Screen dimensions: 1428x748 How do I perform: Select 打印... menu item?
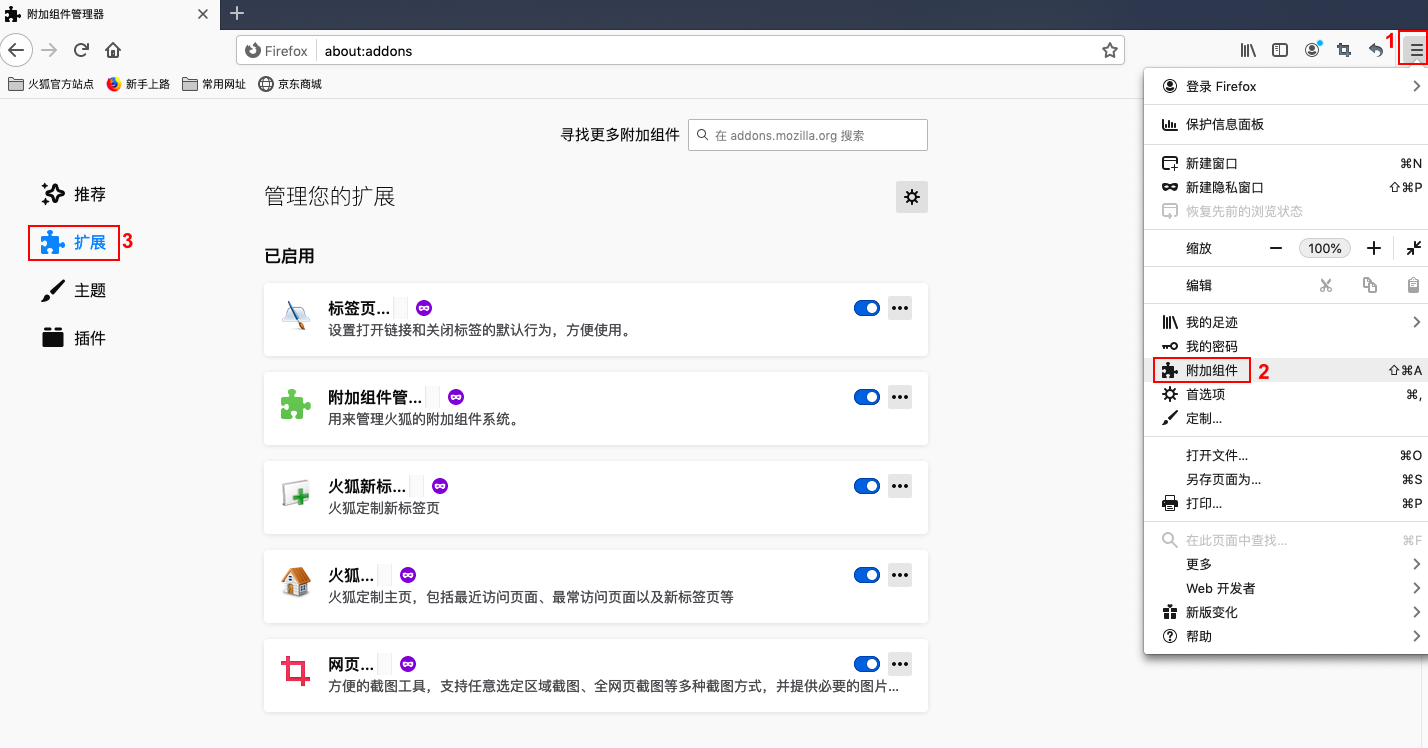[1288, 503]
